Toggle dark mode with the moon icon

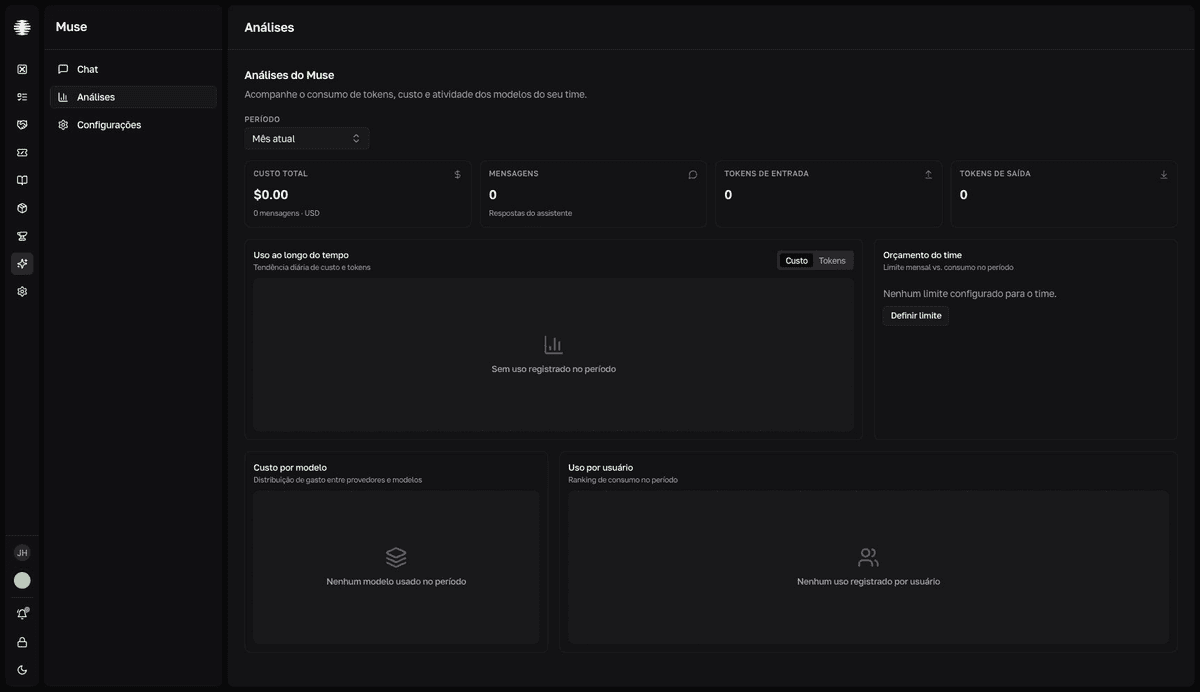coord(22,670)
